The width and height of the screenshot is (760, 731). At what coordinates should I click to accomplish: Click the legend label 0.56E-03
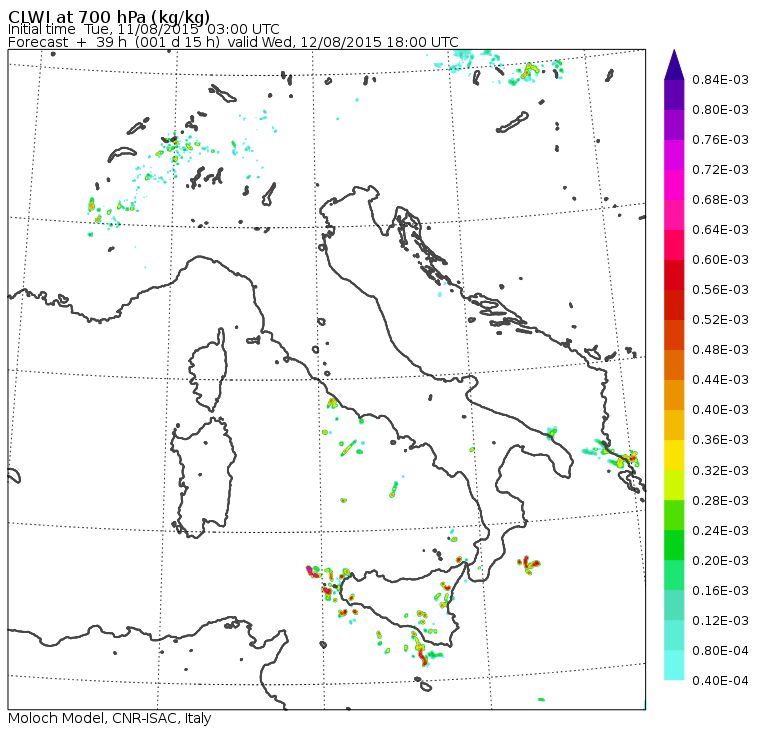click(x=720, y=289)
